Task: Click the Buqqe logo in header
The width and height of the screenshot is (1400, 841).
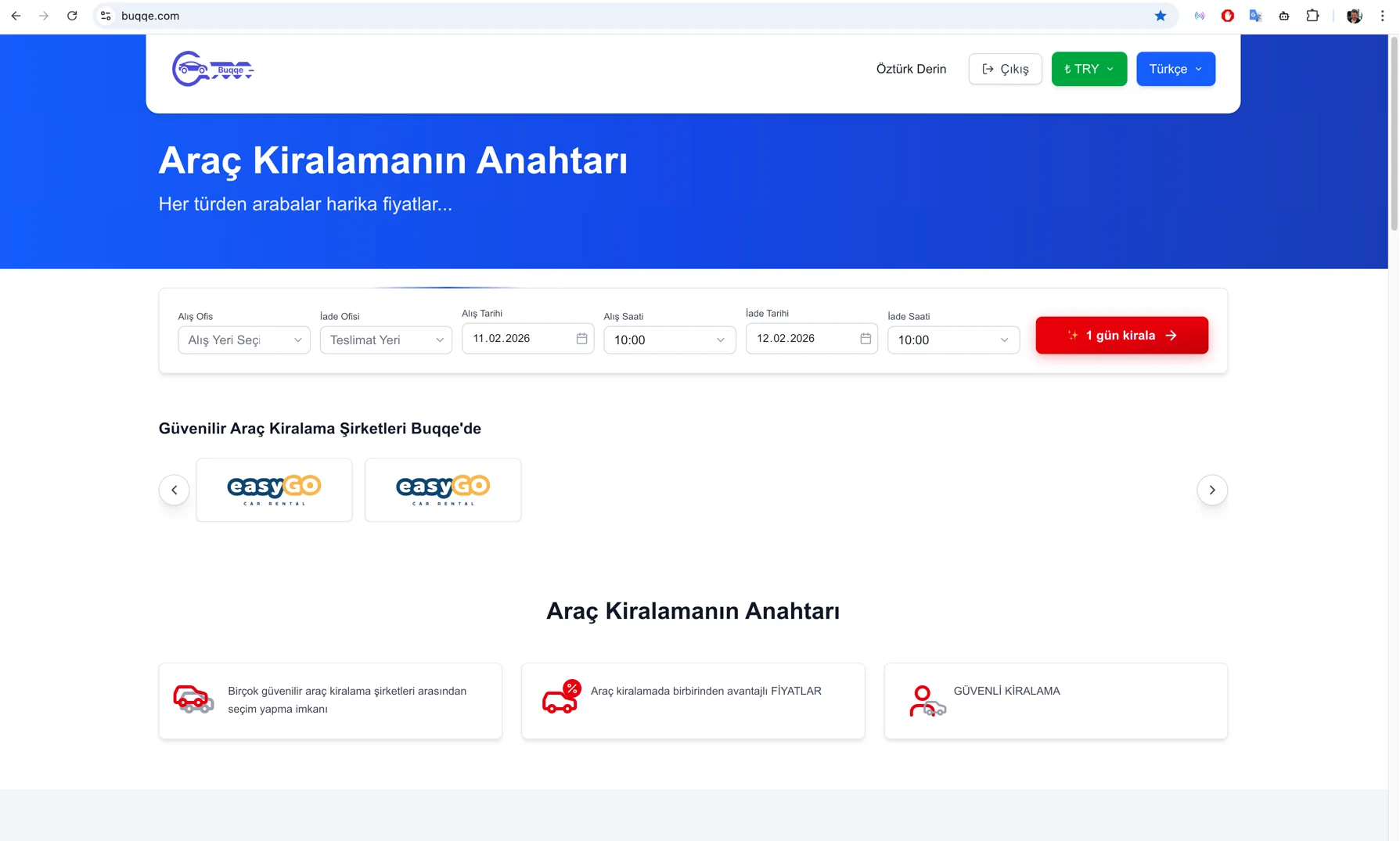Action: pyautogui.click(x=213, y=69)
